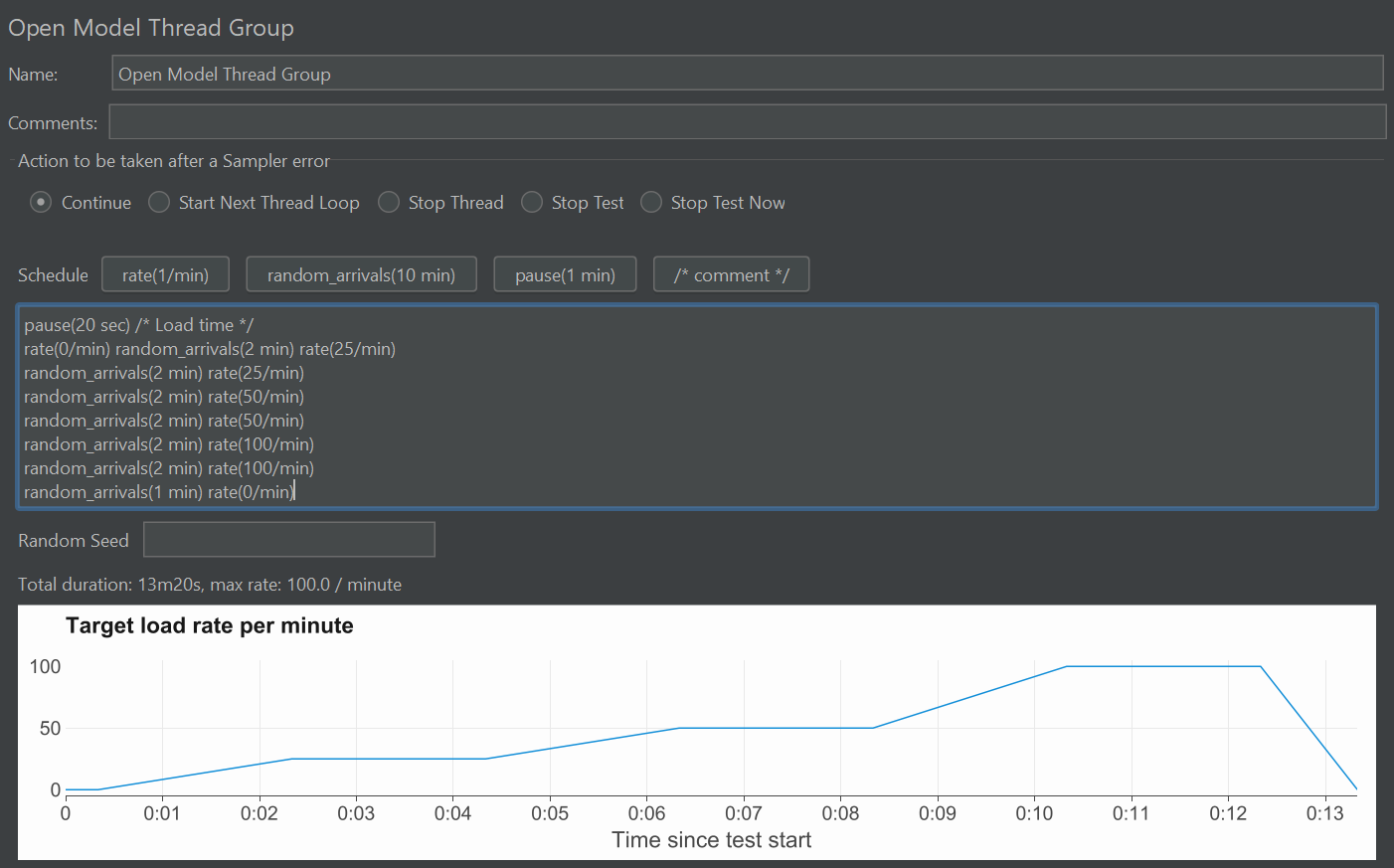Click the 0:07 tick on time axis
This screenshot has height=868, width=1394.
tap(744, 813)
